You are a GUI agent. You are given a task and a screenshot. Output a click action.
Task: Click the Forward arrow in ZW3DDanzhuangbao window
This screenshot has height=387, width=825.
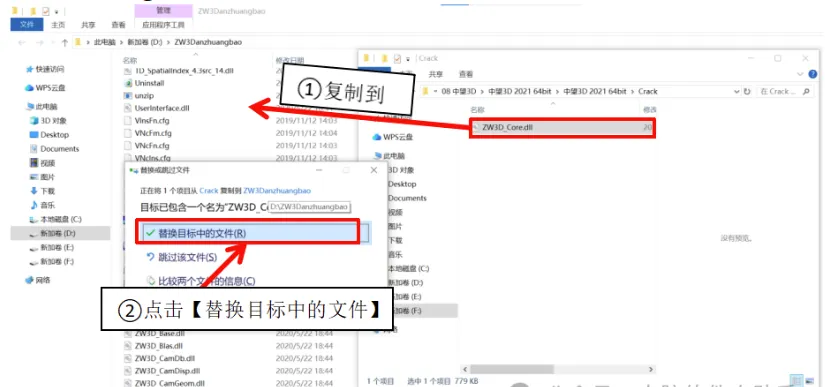(39, 43)
